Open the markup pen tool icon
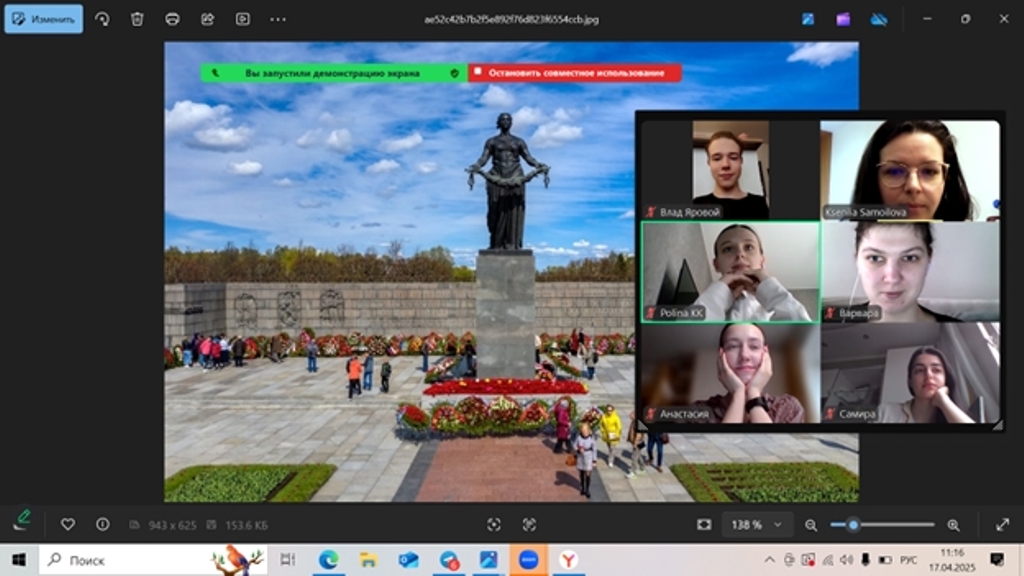1024x576 pixels. coord(22,519)
